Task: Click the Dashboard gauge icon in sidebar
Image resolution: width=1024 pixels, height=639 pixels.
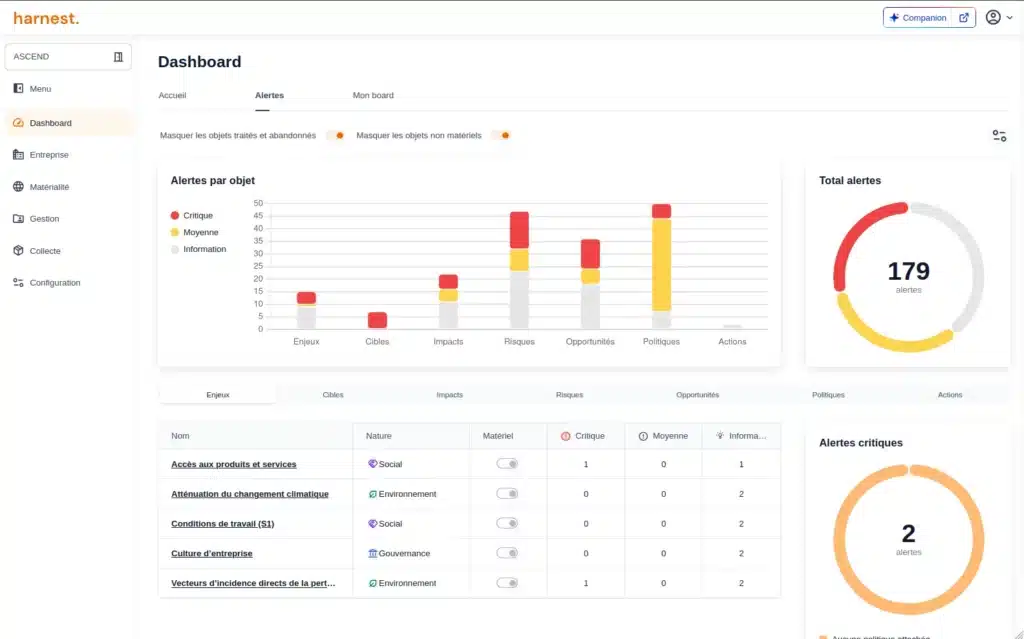Action: click(18, 123)
